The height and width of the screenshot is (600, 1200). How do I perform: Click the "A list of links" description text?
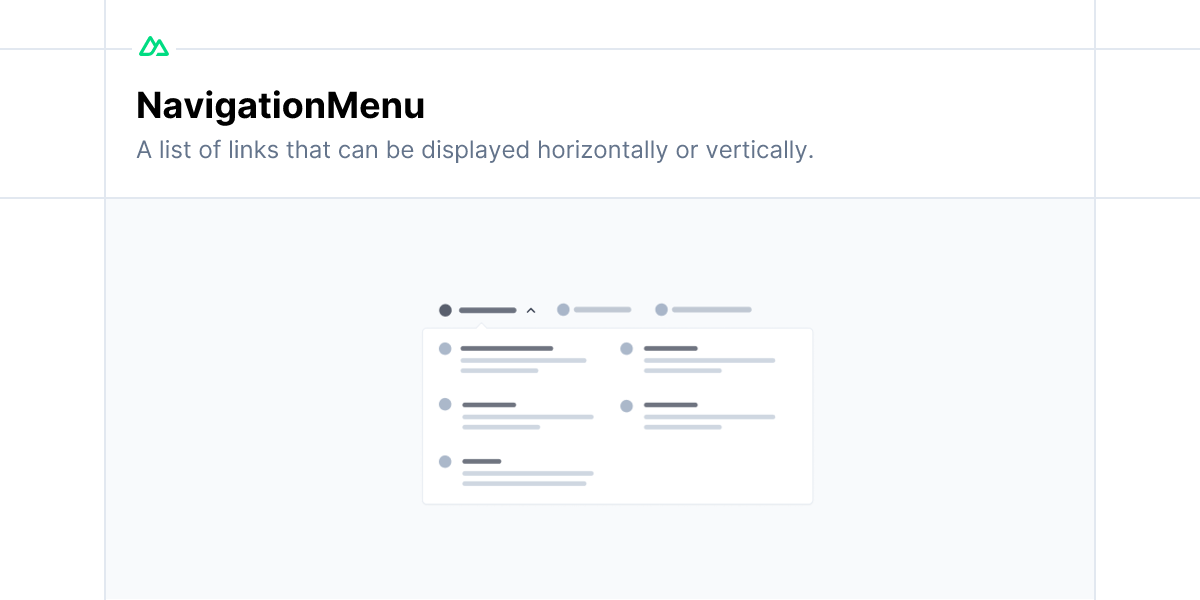click(x=475, y=150)
